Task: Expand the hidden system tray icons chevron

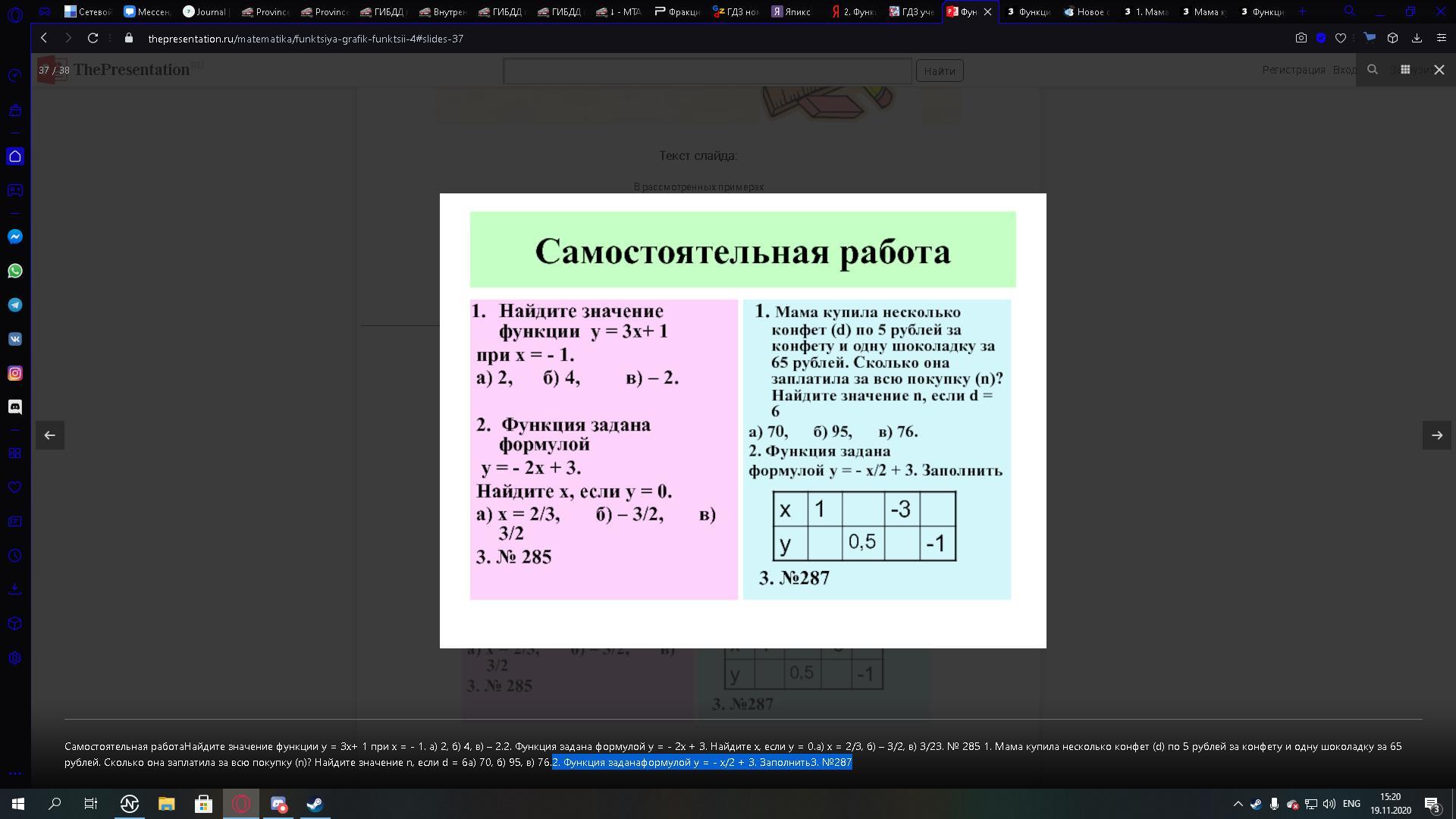Action: point(1238,804)
